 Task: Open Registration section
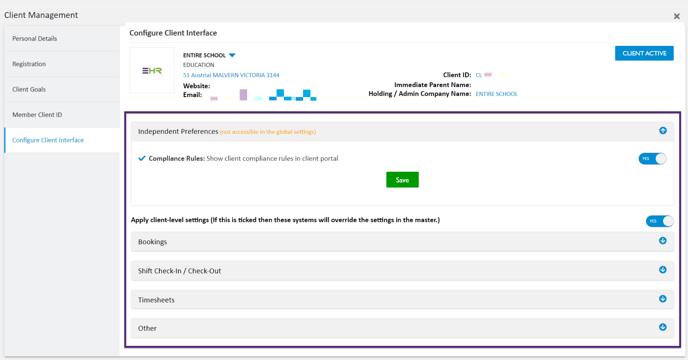click(x=62, y=64)
